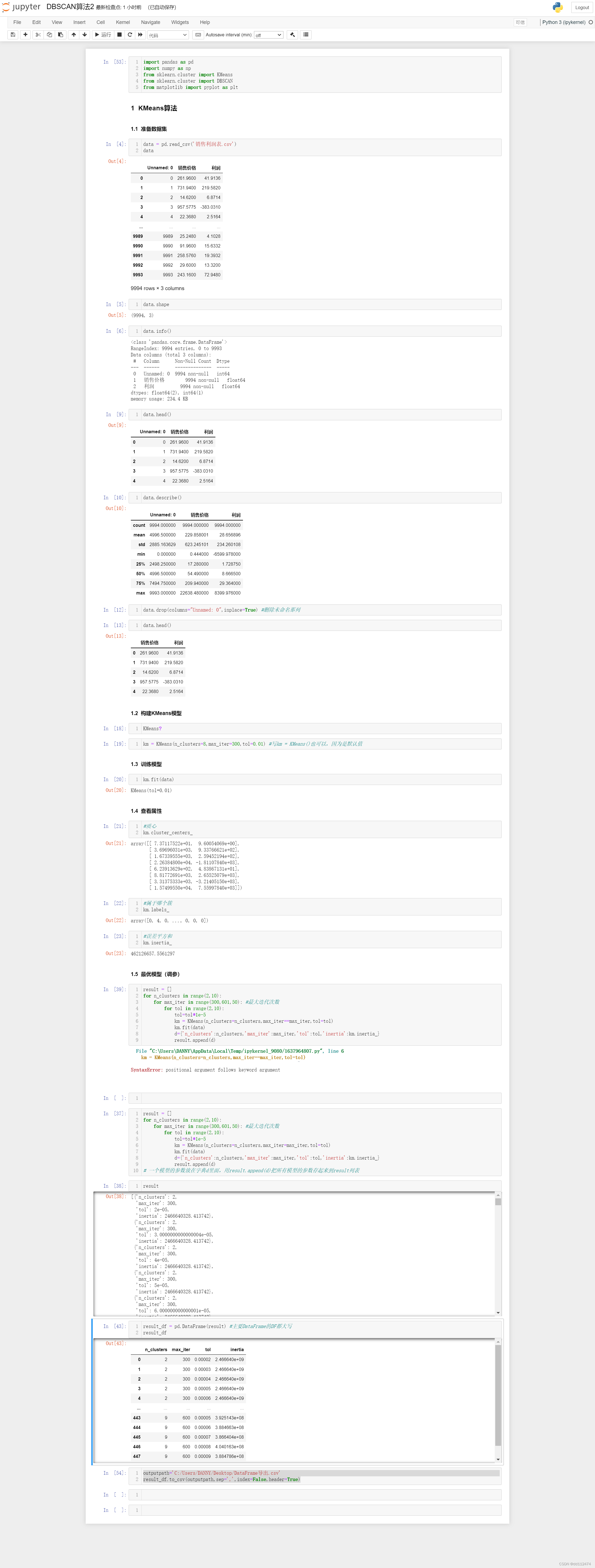595x1568 pixels.
Task: Open the Help menu
Action: (205, 23)
